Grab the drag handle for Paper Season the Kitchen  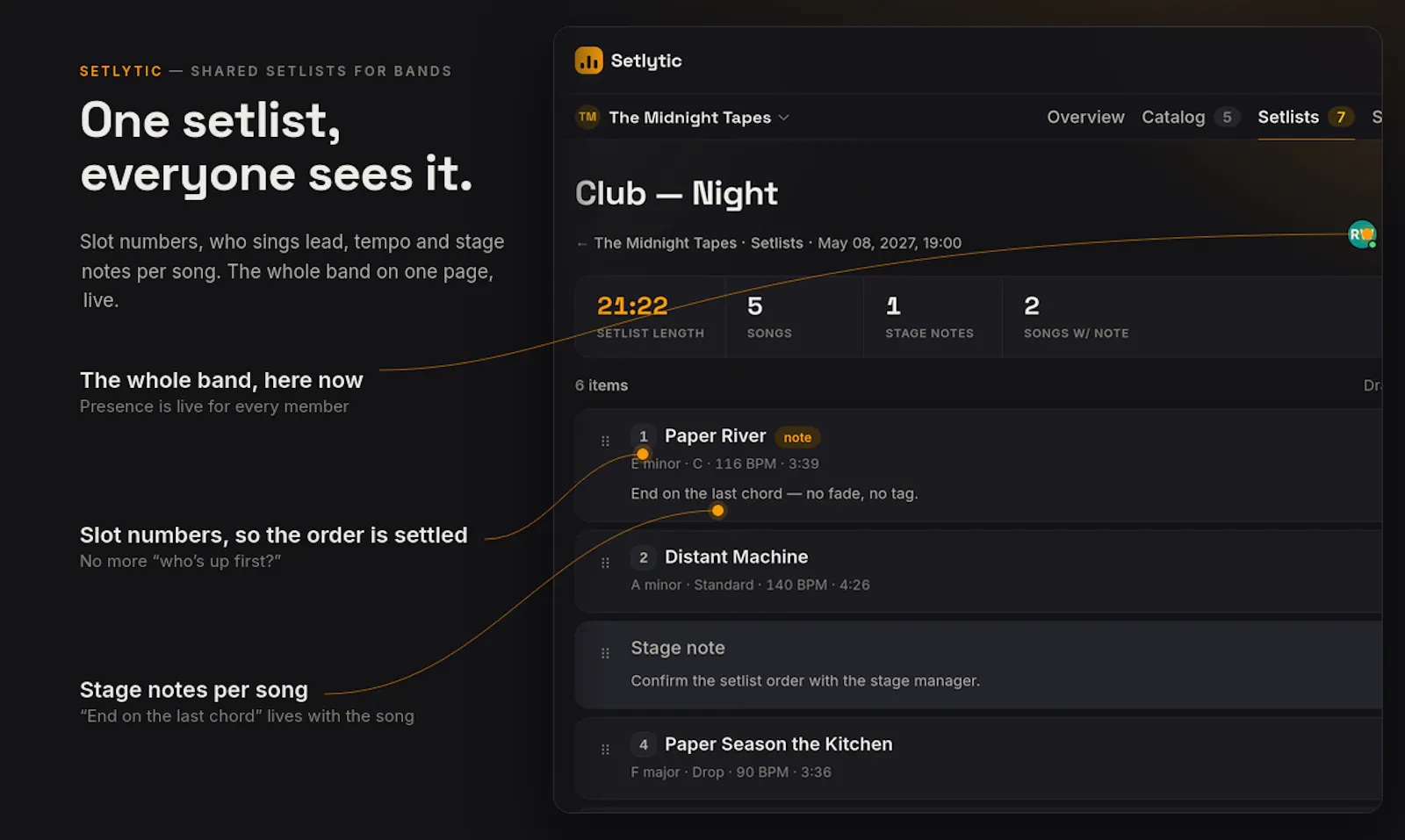pyautogui.click(x=605, y=750)
